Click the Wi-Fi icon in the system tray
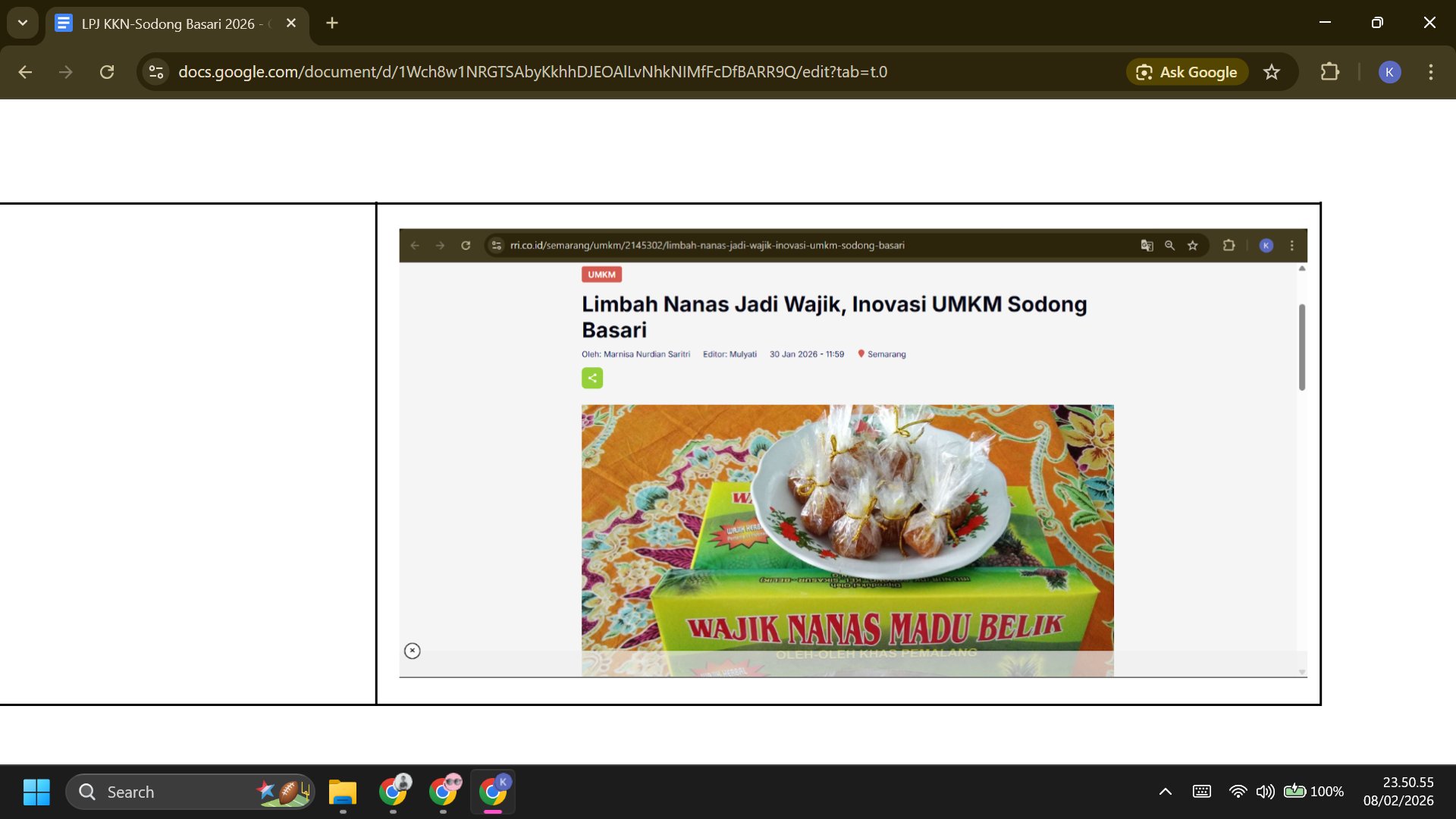Image resolution: width=1456 pixels, height=819 pixels. coord(1239,791)
